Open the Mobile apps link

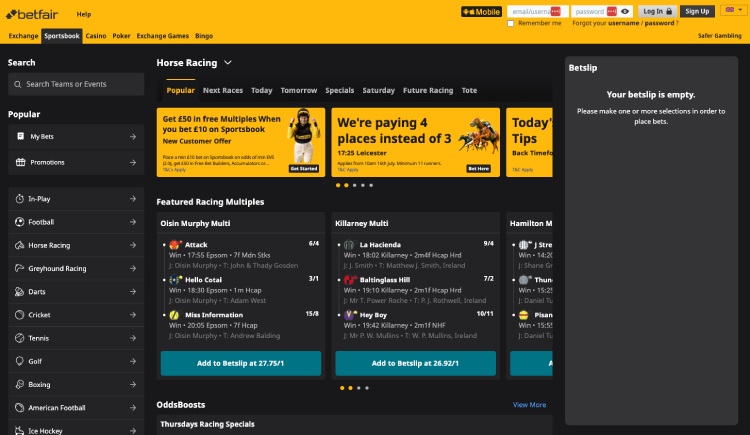[481, 11]
